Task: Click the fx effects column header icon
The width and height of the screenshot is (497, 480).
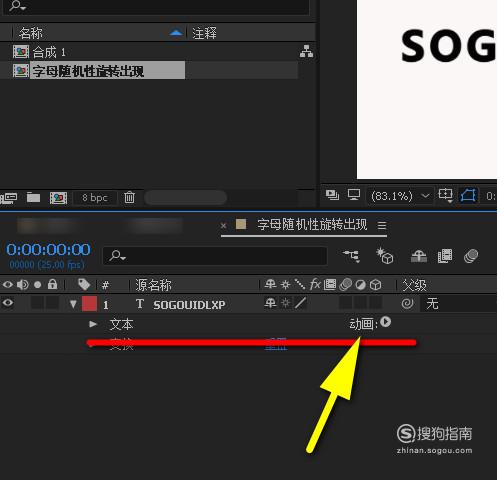Action: click(x=315, y=284)
